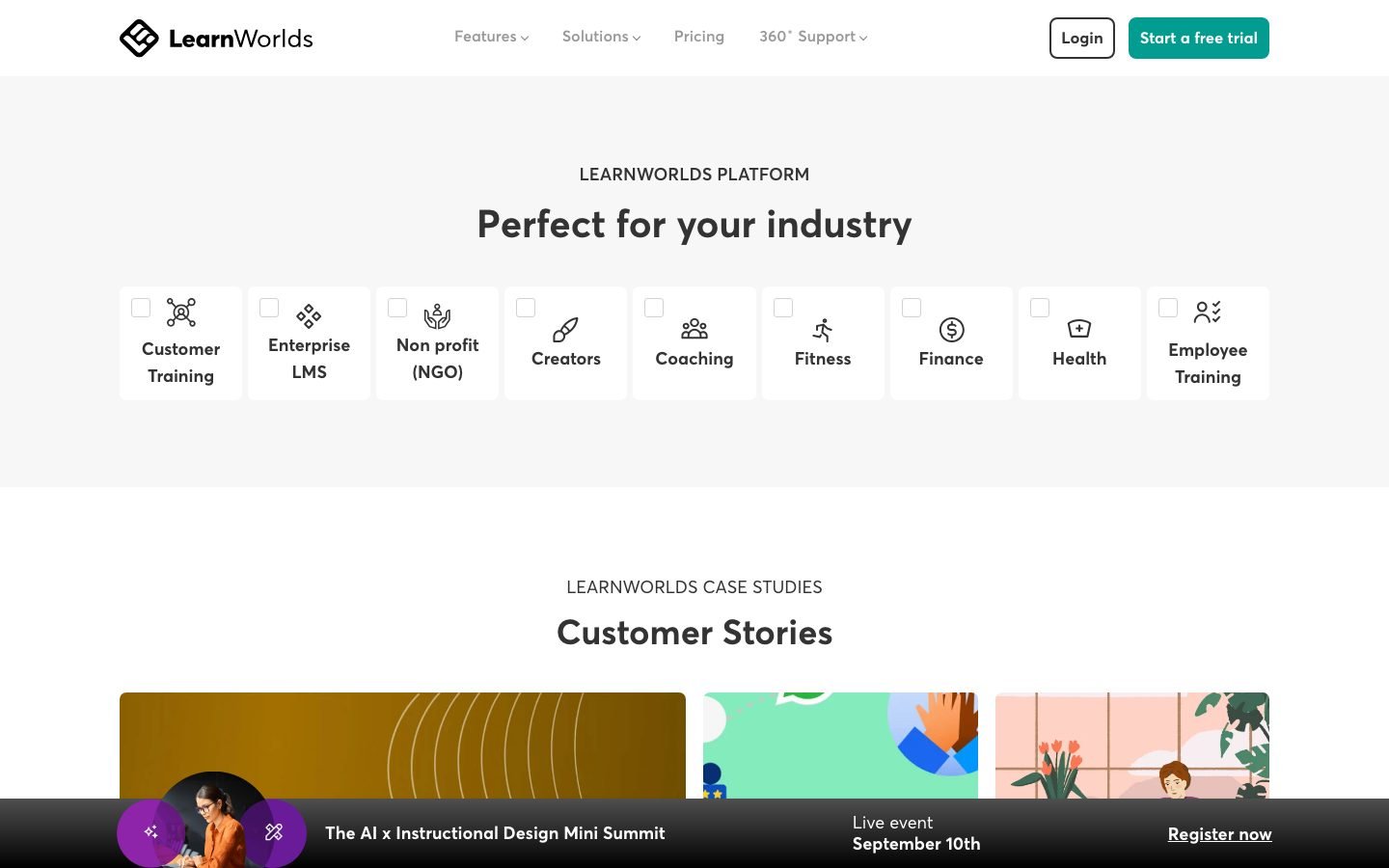
Task: Click the Employee Training person-checklist icon
Action: tap(1208, 312)
